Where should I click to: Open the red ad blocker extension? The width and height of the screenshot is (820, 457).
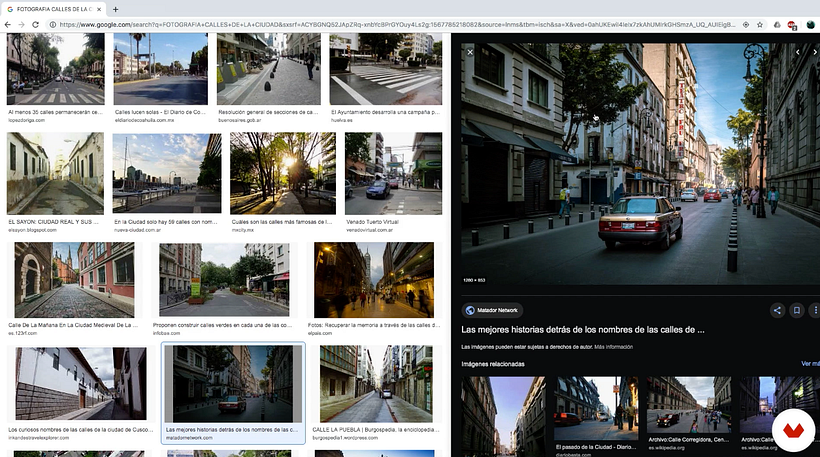tap(792, 25)
